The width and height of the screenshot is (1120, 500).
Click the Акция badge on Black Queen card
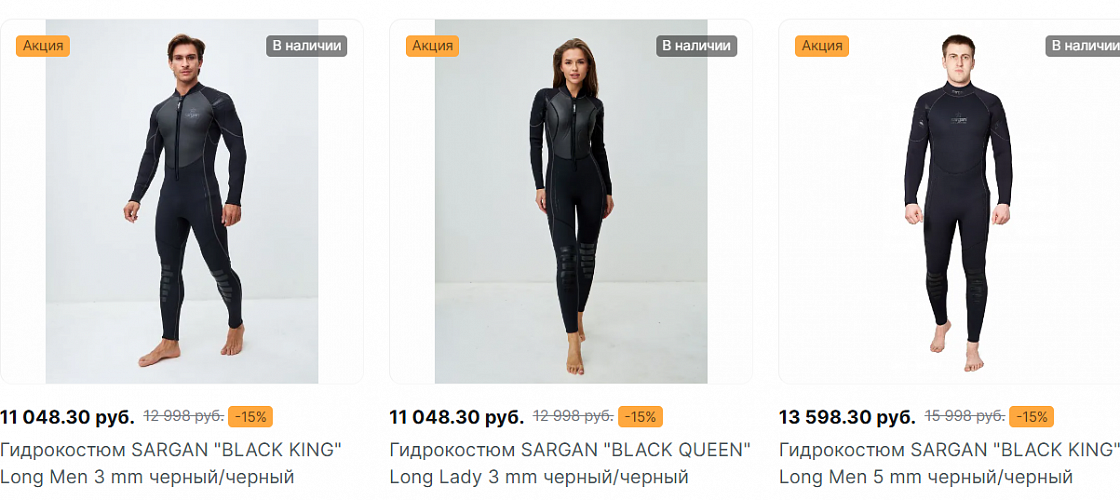[x=432, y=46]
